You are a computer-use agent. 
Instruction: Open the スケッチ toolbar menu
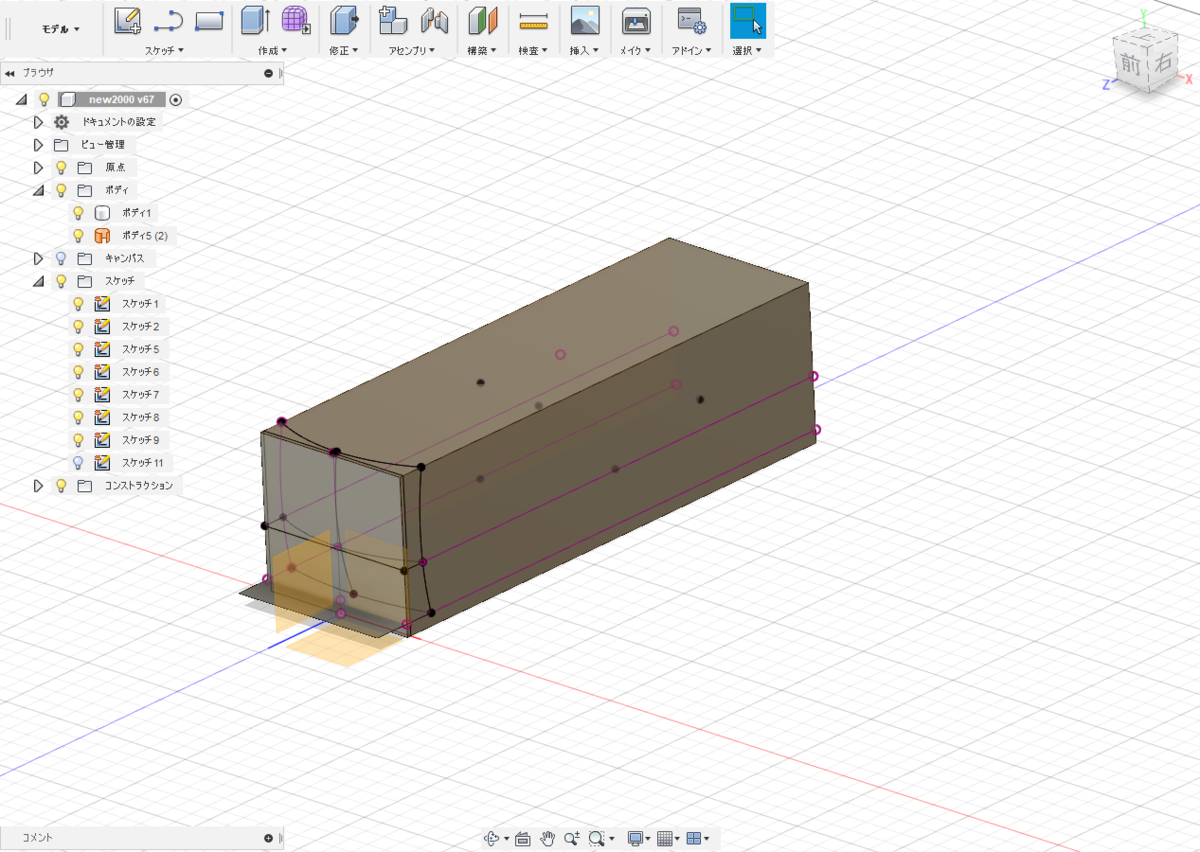[x=165, y=50]
